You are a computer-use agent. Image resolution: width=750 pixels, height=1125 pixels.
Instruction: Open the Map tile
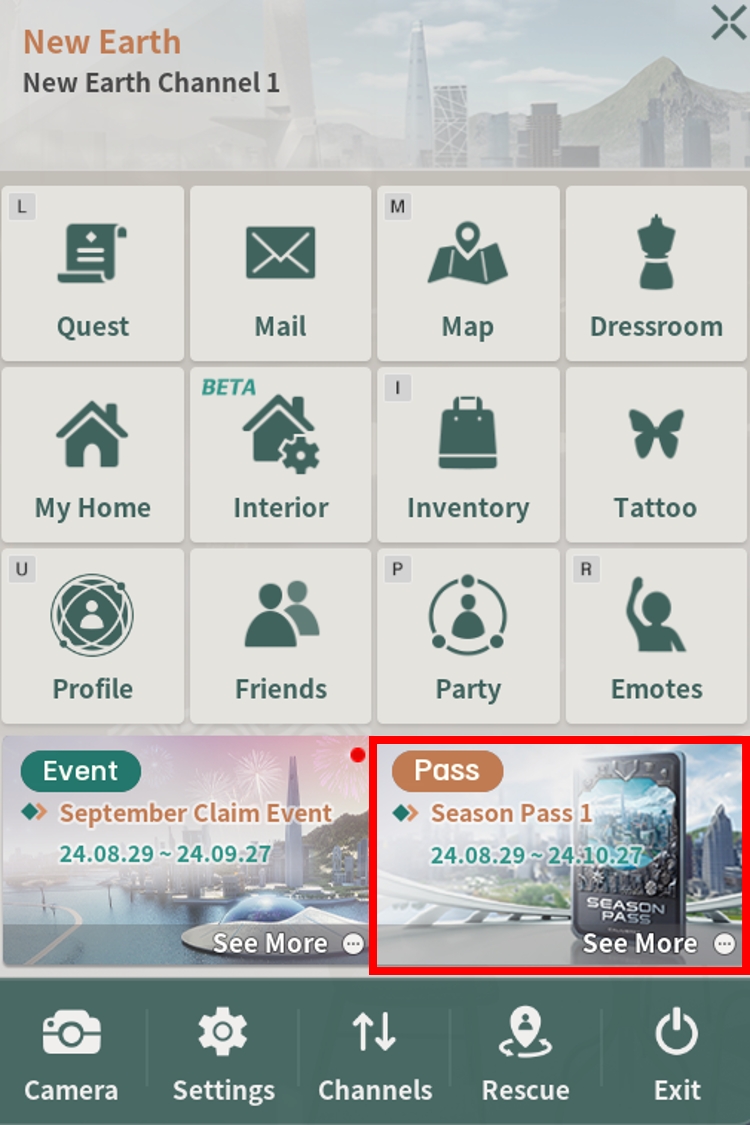click(468, 273)
